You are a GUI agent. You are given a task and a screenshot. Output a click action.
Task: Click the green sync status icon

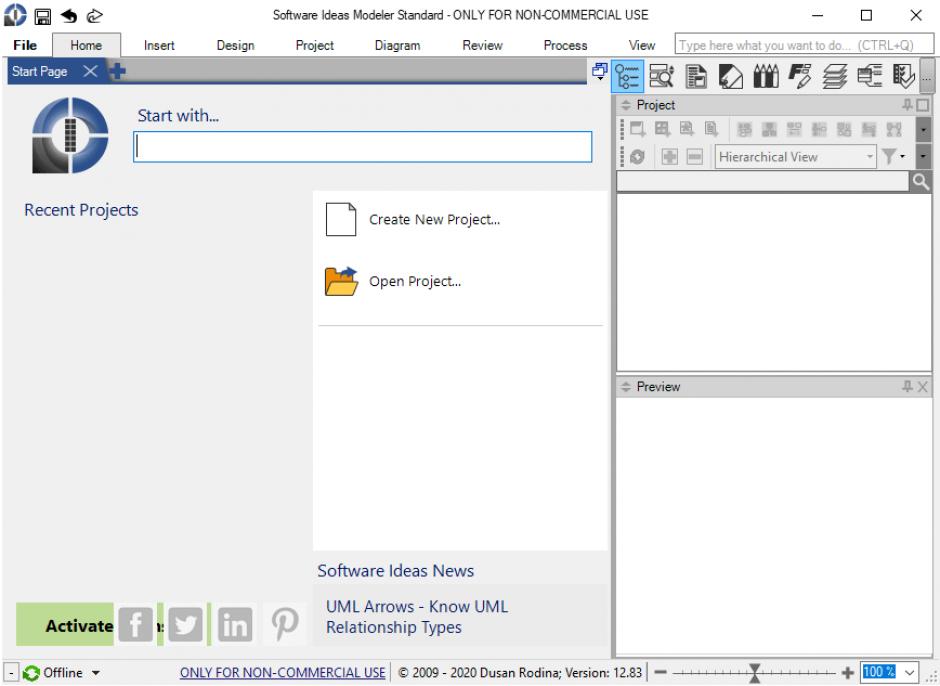[x=31, y=673]
